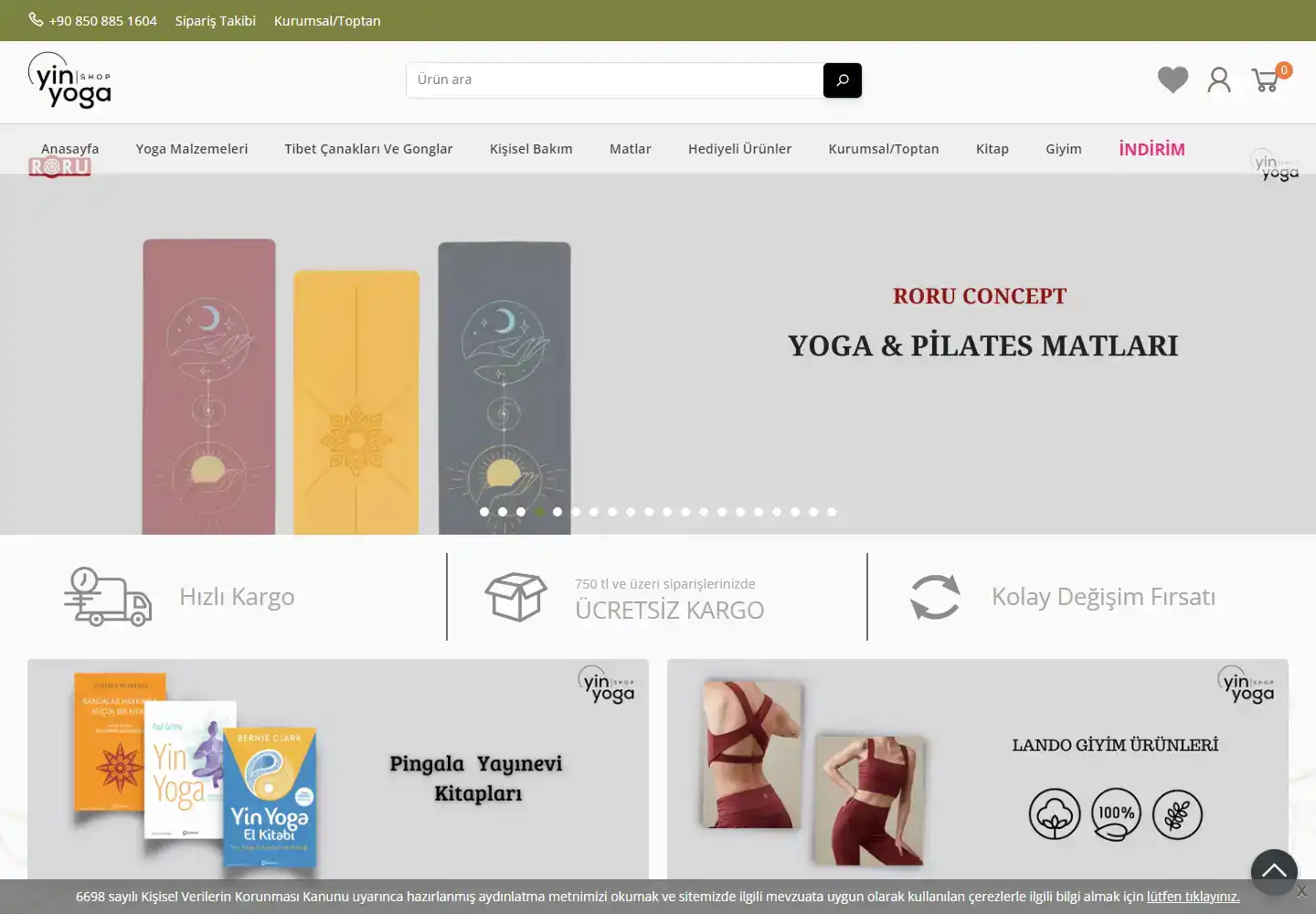Select the last slider dot

(x=832, y=512)
